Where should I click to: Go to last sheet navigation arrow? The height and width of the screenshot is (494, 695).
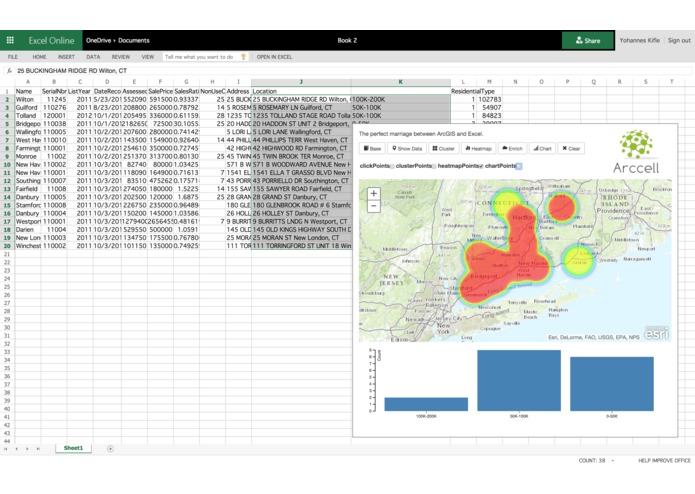coord(38,449)
